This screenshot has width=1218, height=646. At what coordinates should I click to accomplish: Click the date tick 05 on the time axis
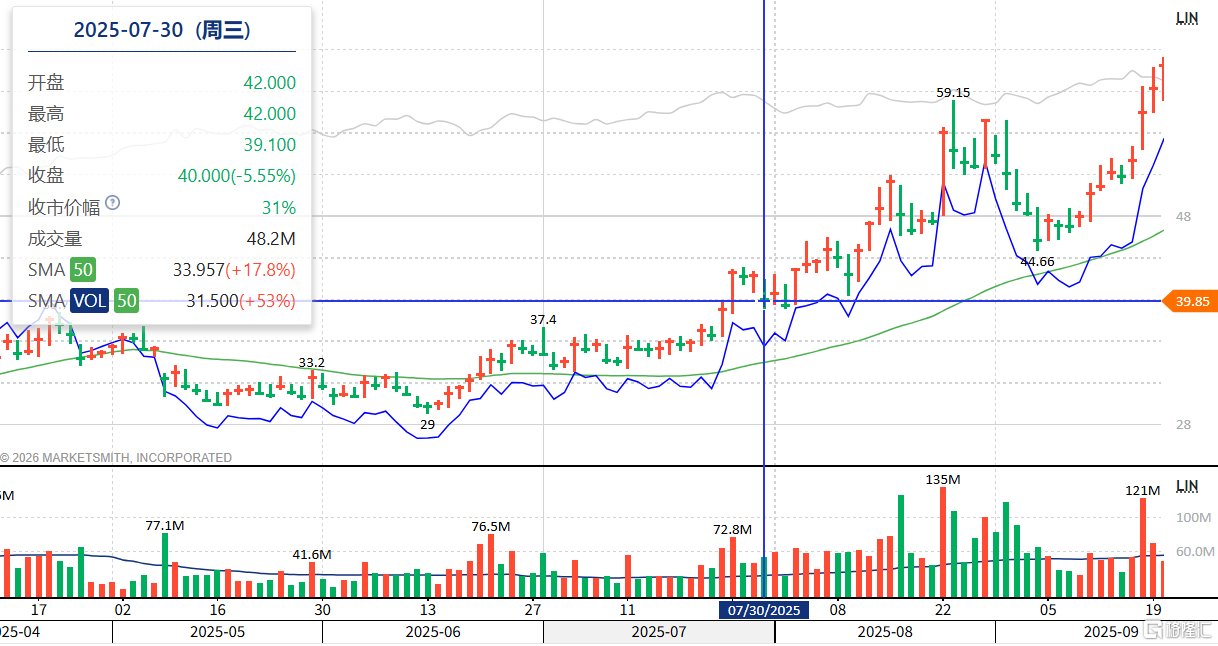click(1047, 610)
